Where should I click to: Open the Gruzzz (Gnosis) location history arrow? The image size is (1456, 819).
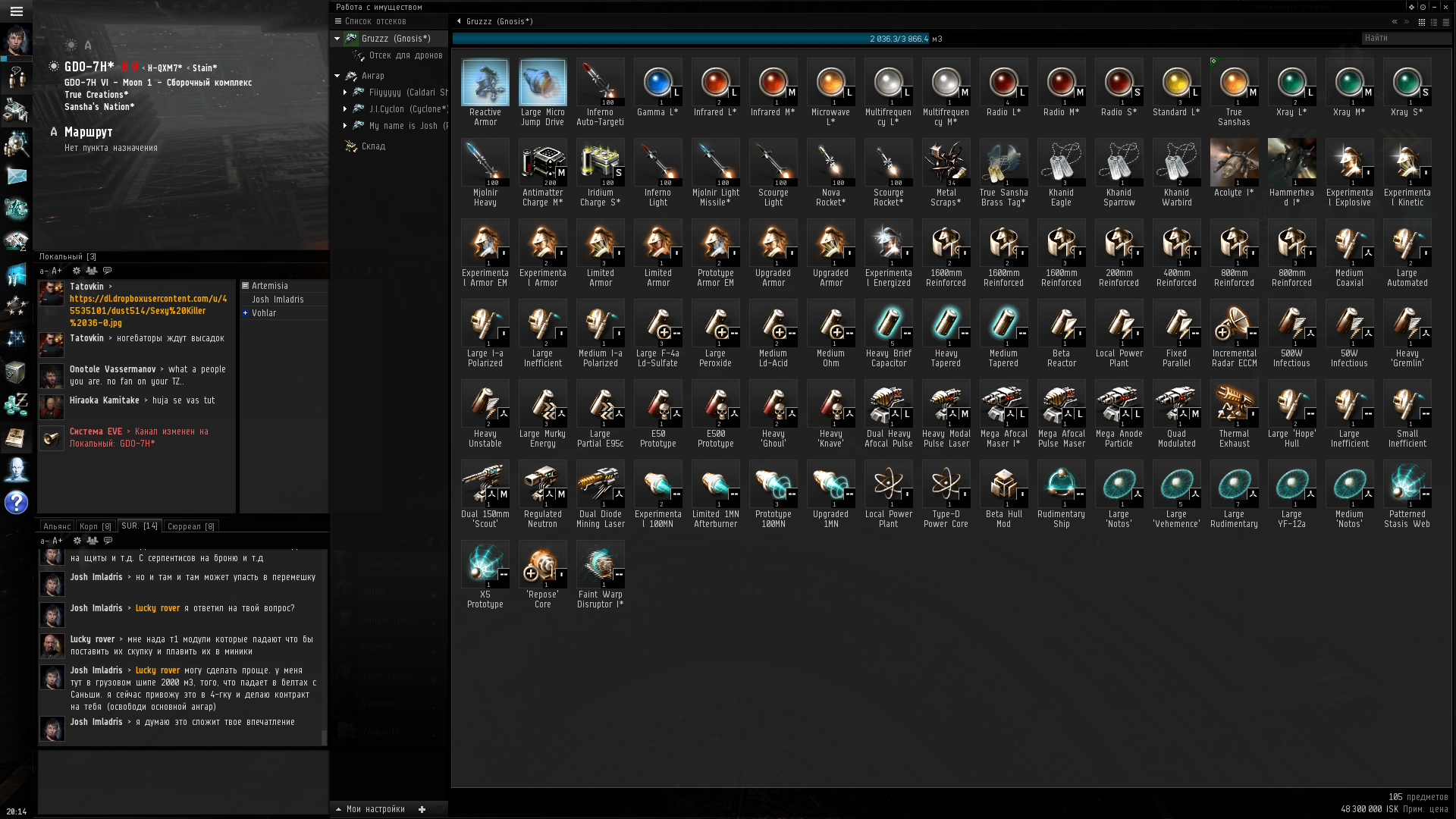459,21
